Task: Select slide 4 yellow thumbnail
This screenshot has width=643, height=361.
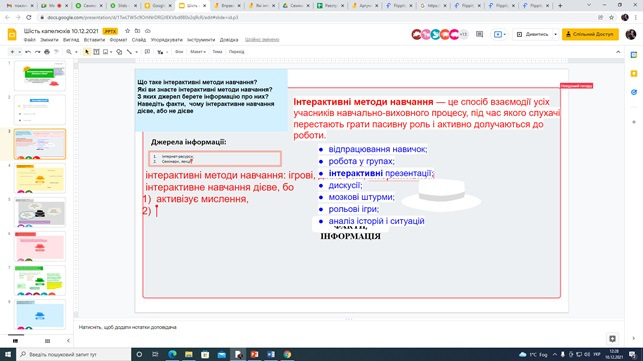Action: click(x=40, y=178)
